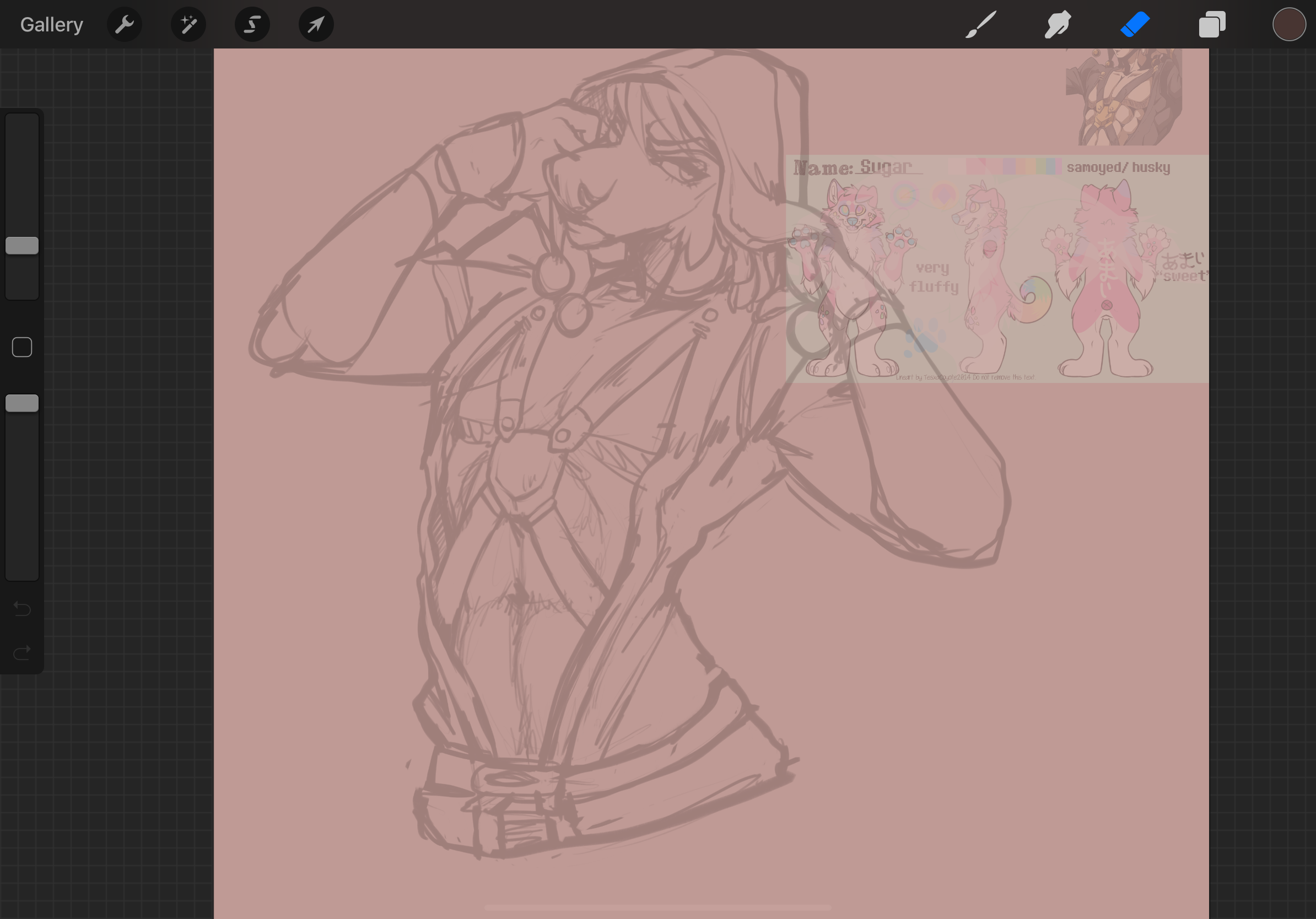Tap the Sugar reference sheet image

tap(997, 269)
